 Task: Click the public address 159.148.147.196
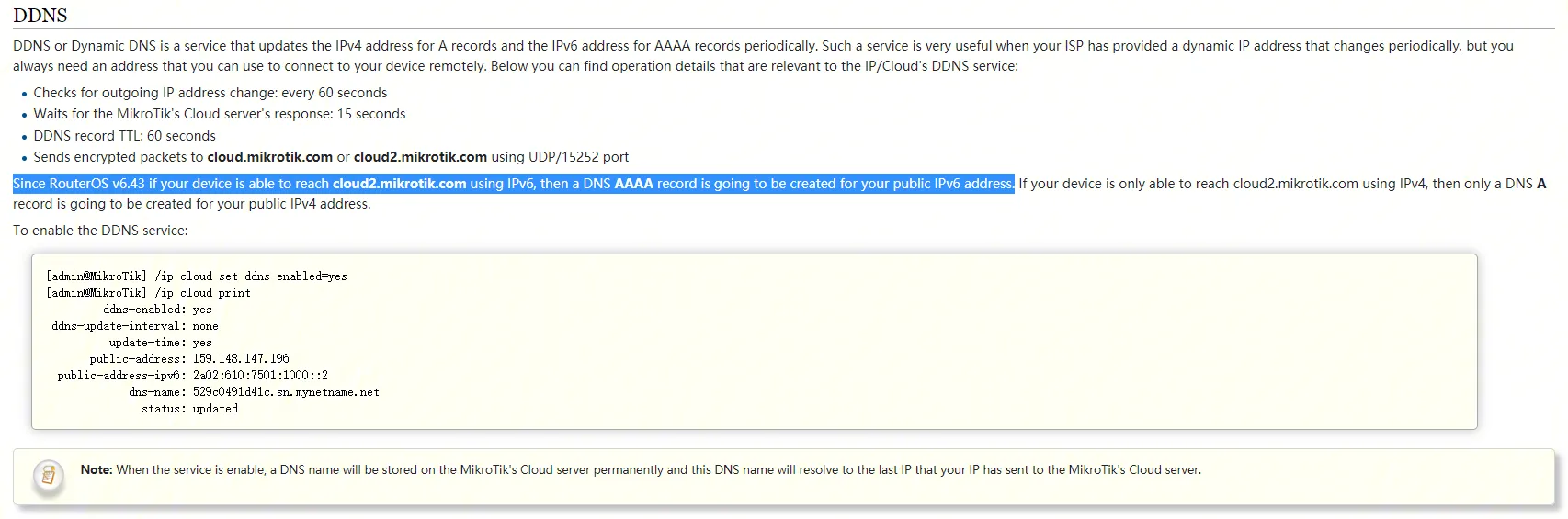tap(241, 359)
